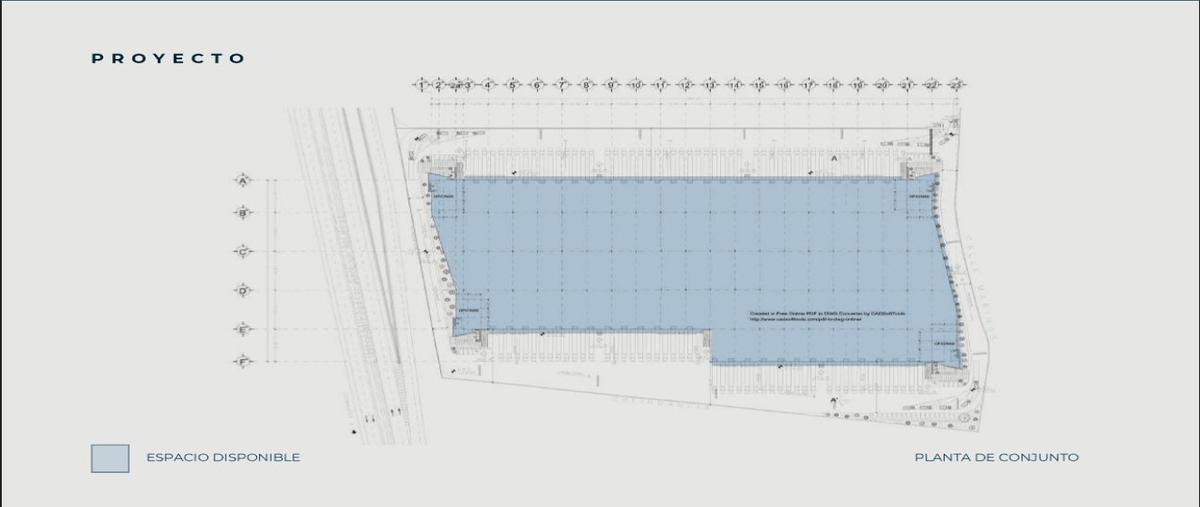Click row grid marker B

pyautogui.click(x=242, y=212)
